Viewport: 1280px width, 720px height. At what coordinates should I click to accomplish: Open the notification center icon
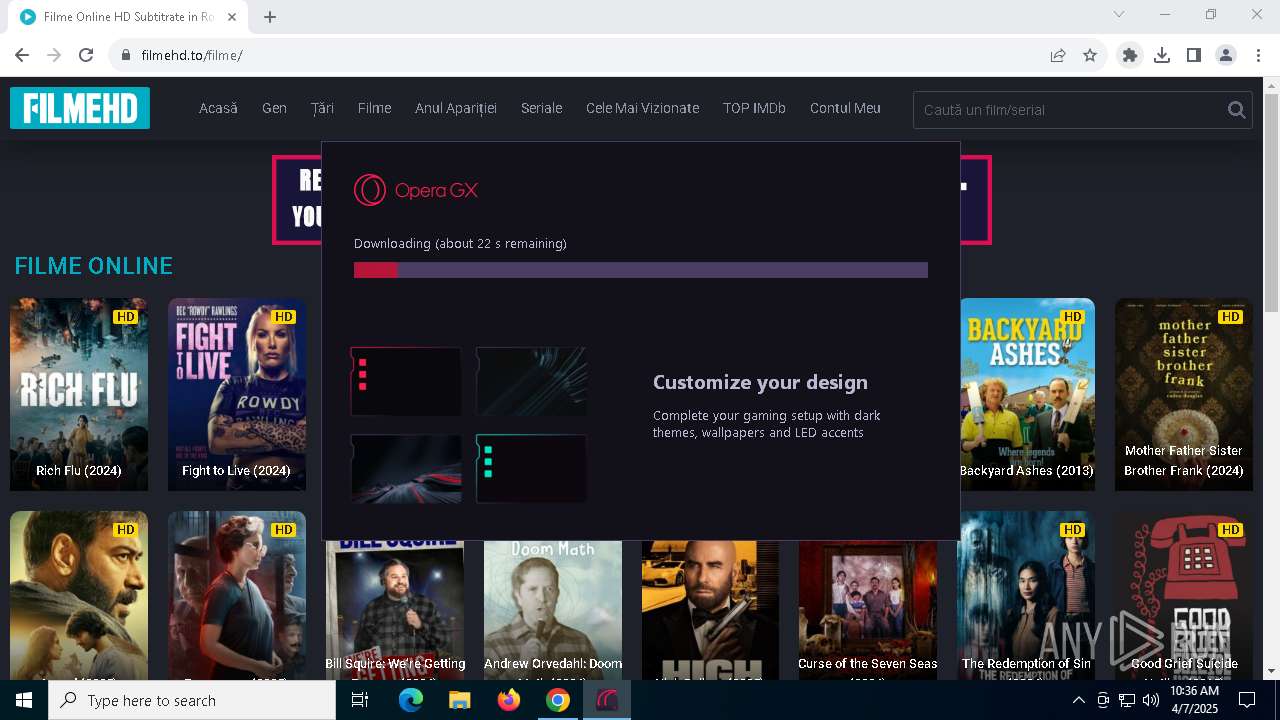[x=1247, y=700]
